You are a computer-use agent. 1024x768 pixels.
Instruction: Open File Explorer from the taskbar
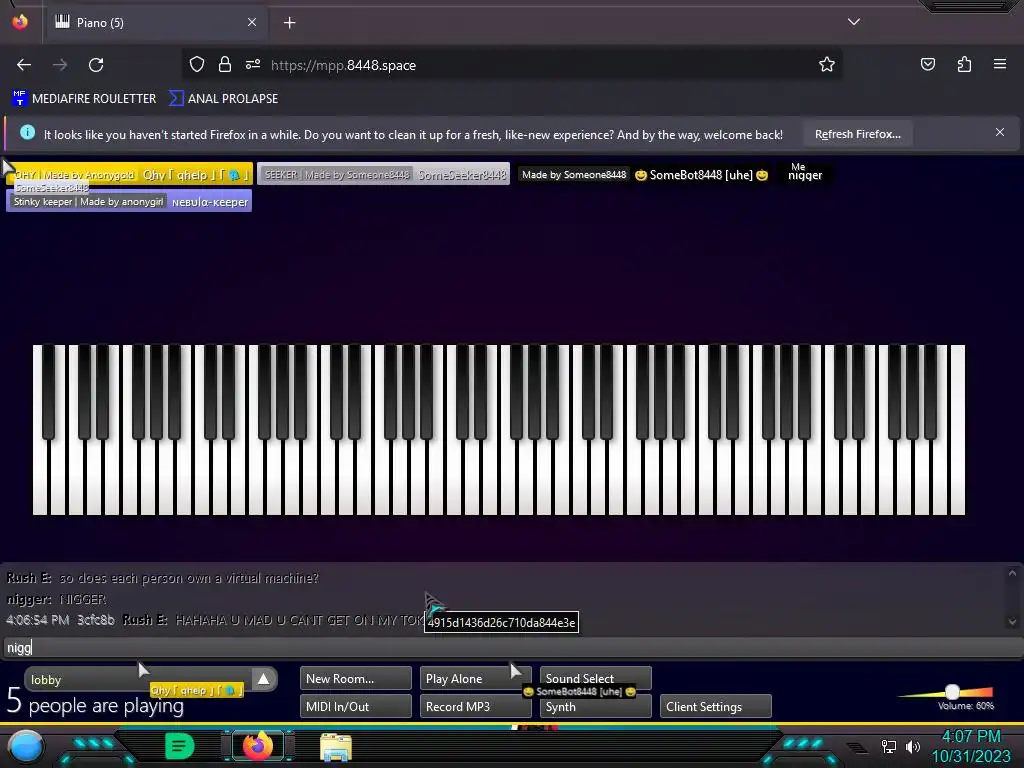[336, 746]
